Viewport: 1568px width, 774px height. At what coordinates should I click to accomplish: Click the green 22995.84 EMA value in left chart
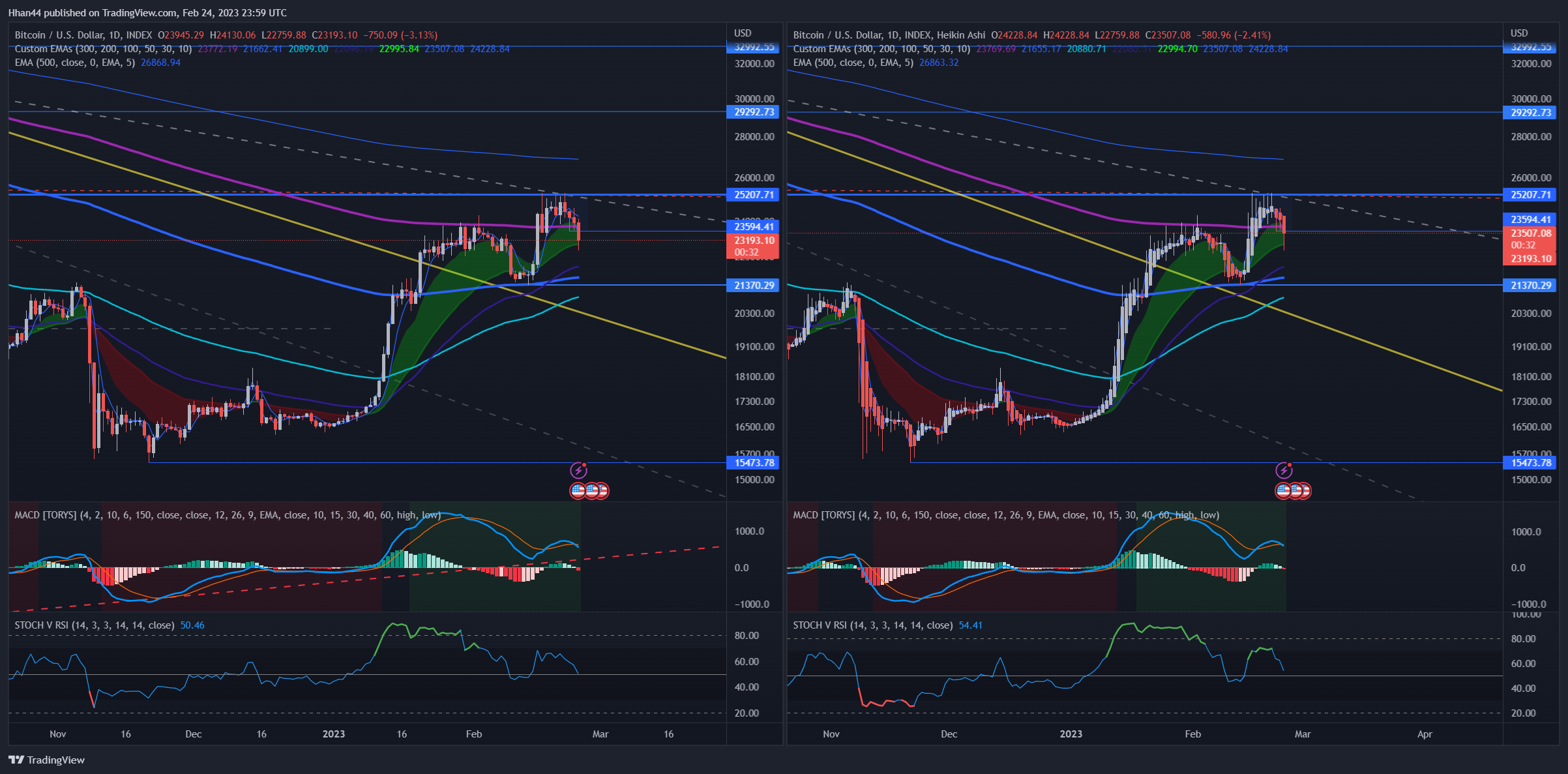pos(399,49)
